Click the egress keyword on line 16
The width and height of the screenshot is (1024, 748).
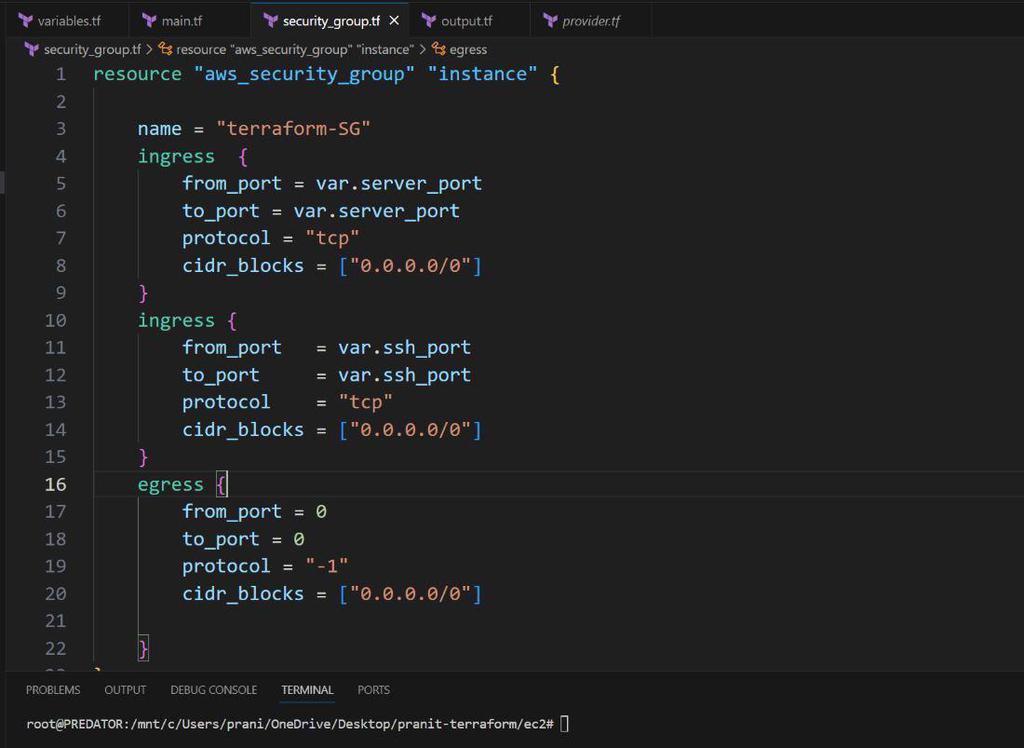tap(170, 484)
